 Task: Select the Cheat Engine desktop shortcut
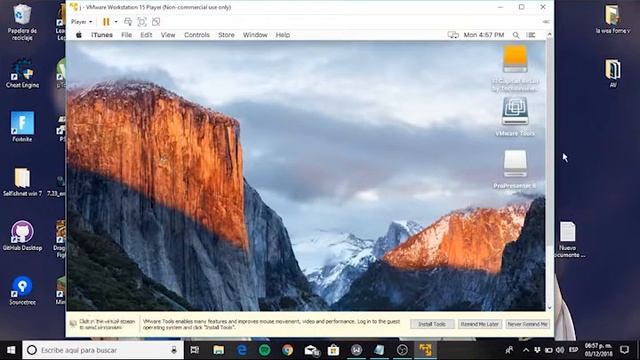click(22, 73)
